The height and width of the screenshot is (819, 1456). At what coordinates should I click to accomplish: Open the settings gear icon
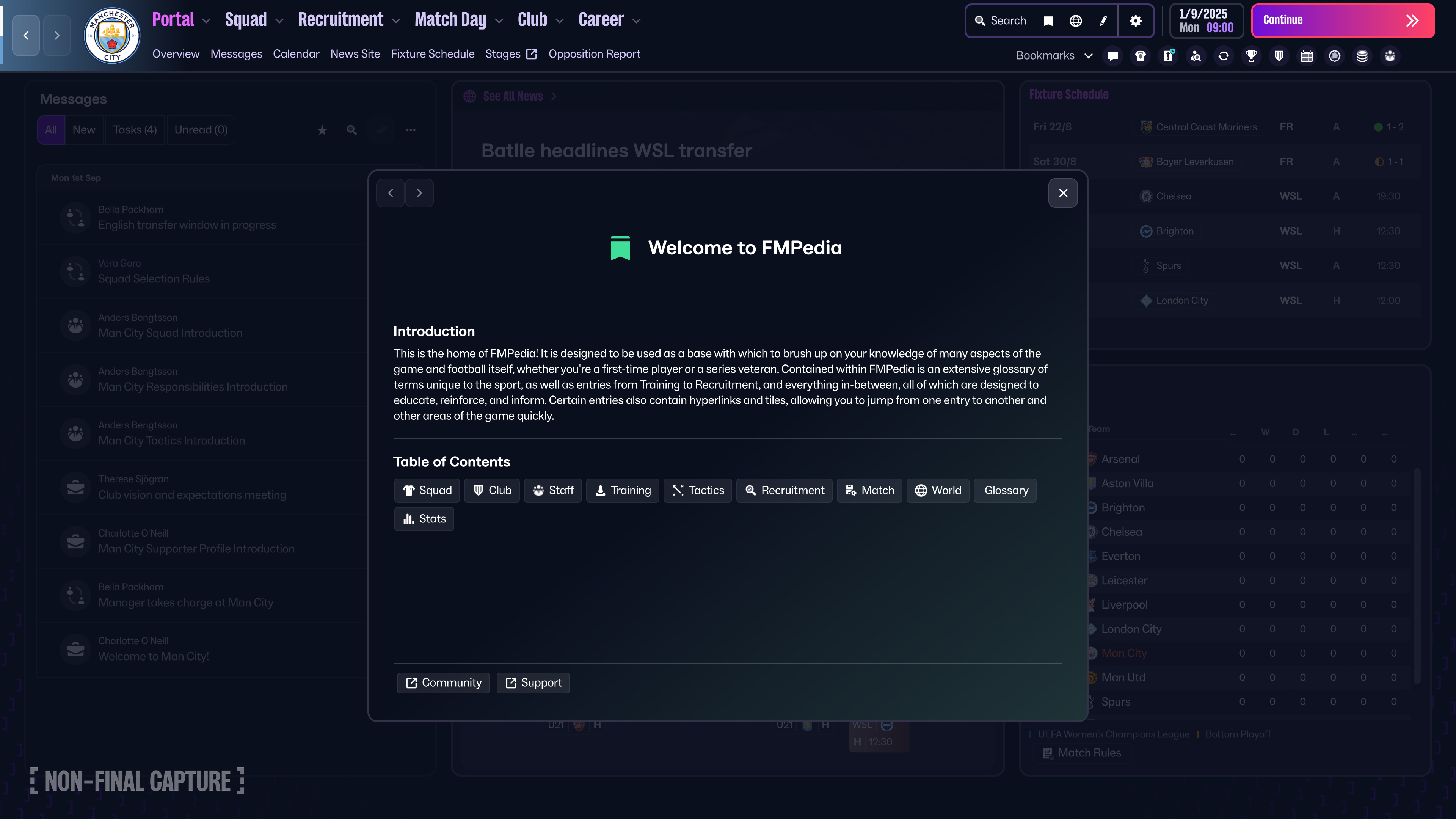[x=1136, y=21]
